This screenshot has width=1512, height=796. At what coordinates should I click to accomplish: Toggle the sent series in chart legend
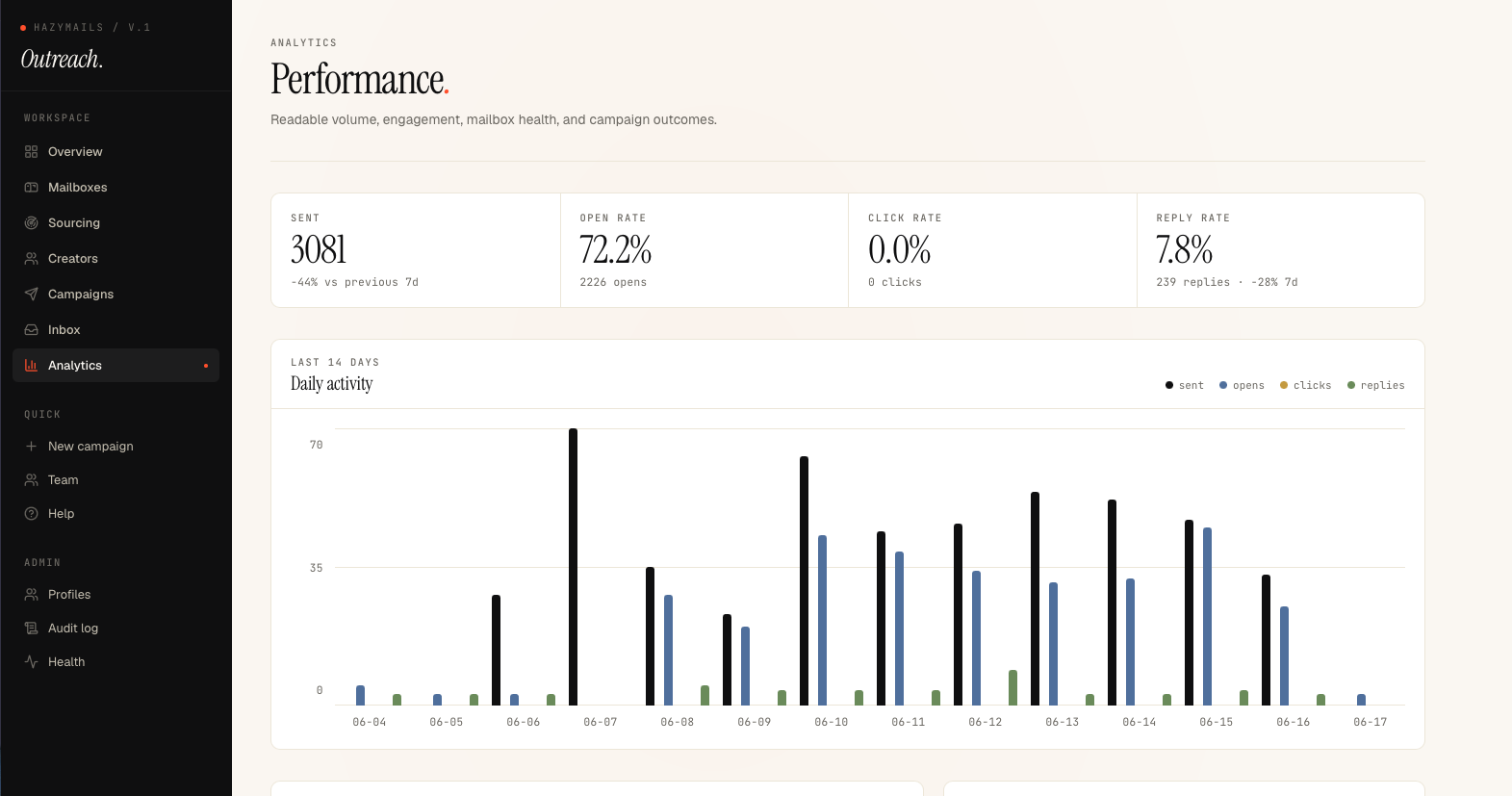[x=1184, y=385]
